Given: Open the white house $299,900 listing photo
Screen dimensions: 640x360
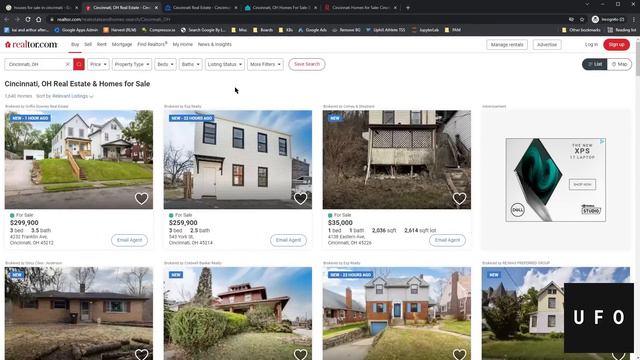Looking at the screenshot, I should (x=79, y=160).
